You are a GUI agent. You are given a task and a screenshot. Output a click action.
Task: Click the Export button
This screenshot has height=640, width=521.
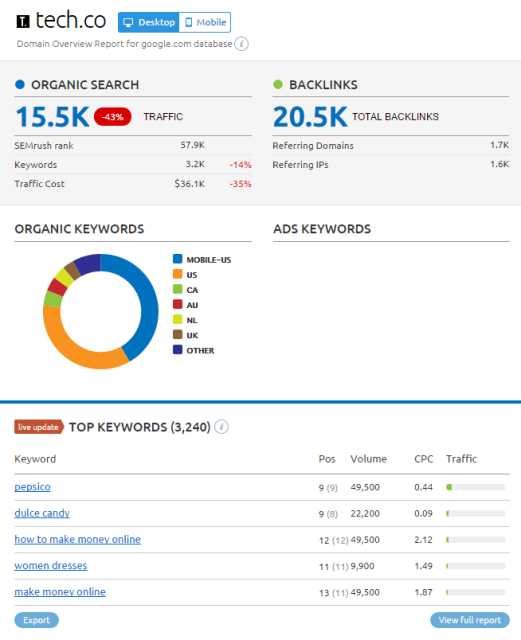click(x=36, y=620)
